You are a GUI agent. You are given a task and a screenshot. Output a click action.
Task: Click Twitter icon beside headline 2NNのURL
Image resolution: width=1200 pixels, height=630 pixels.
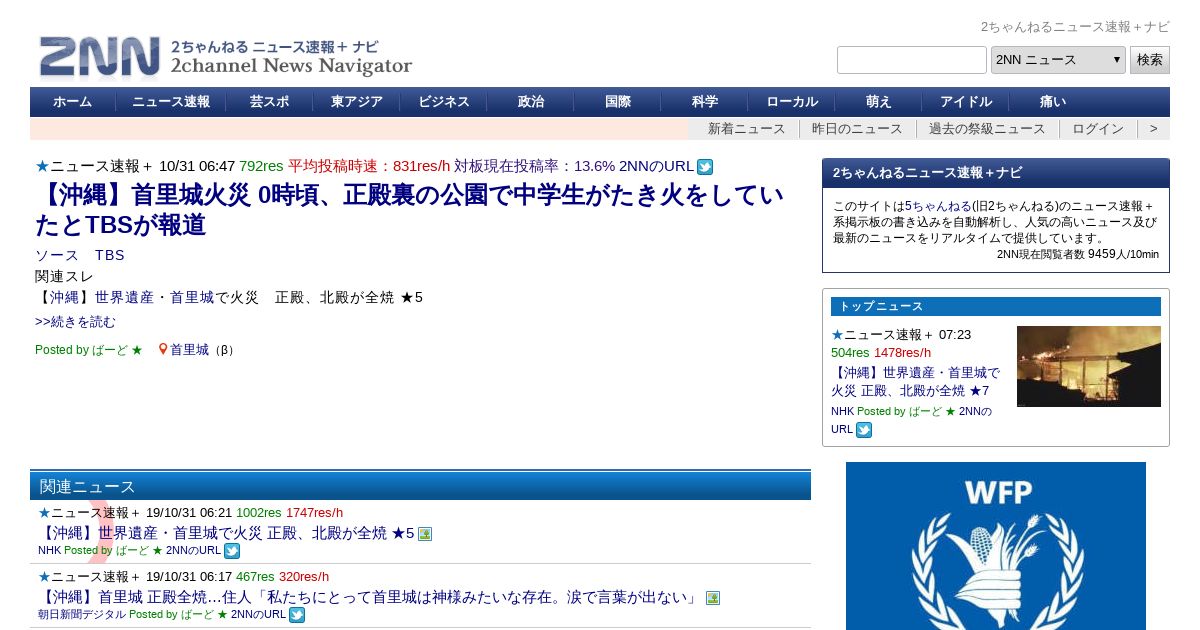[705, 167]
